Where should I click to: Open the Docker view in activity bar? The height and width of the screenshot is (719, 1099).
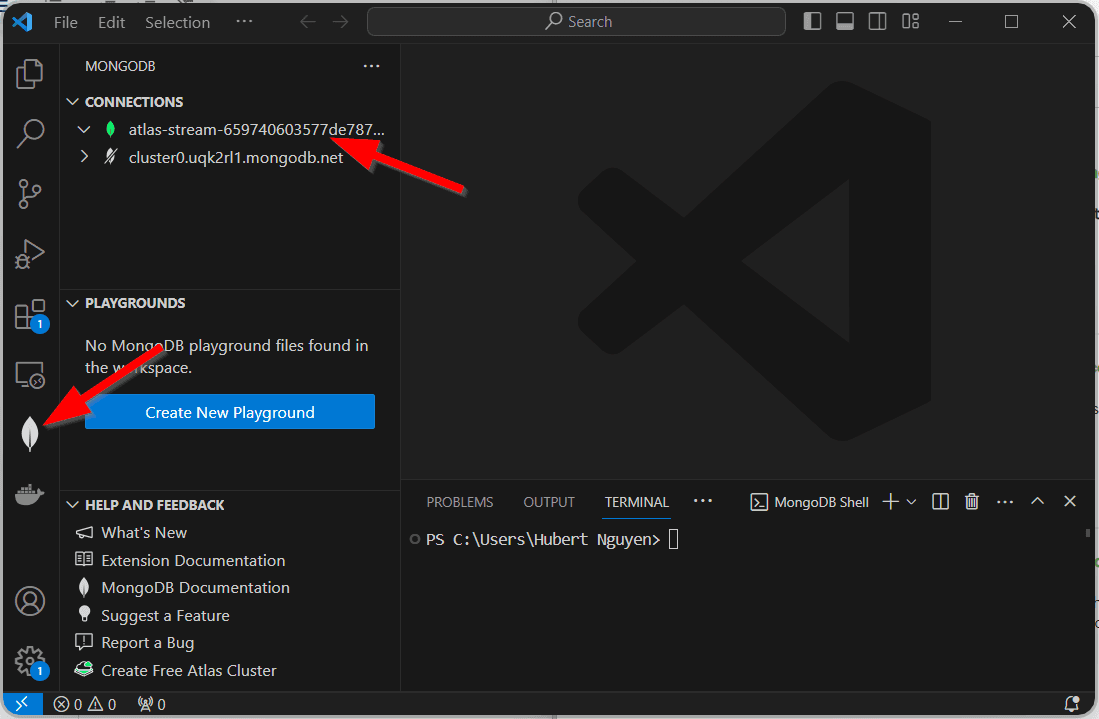click(30, 494)
